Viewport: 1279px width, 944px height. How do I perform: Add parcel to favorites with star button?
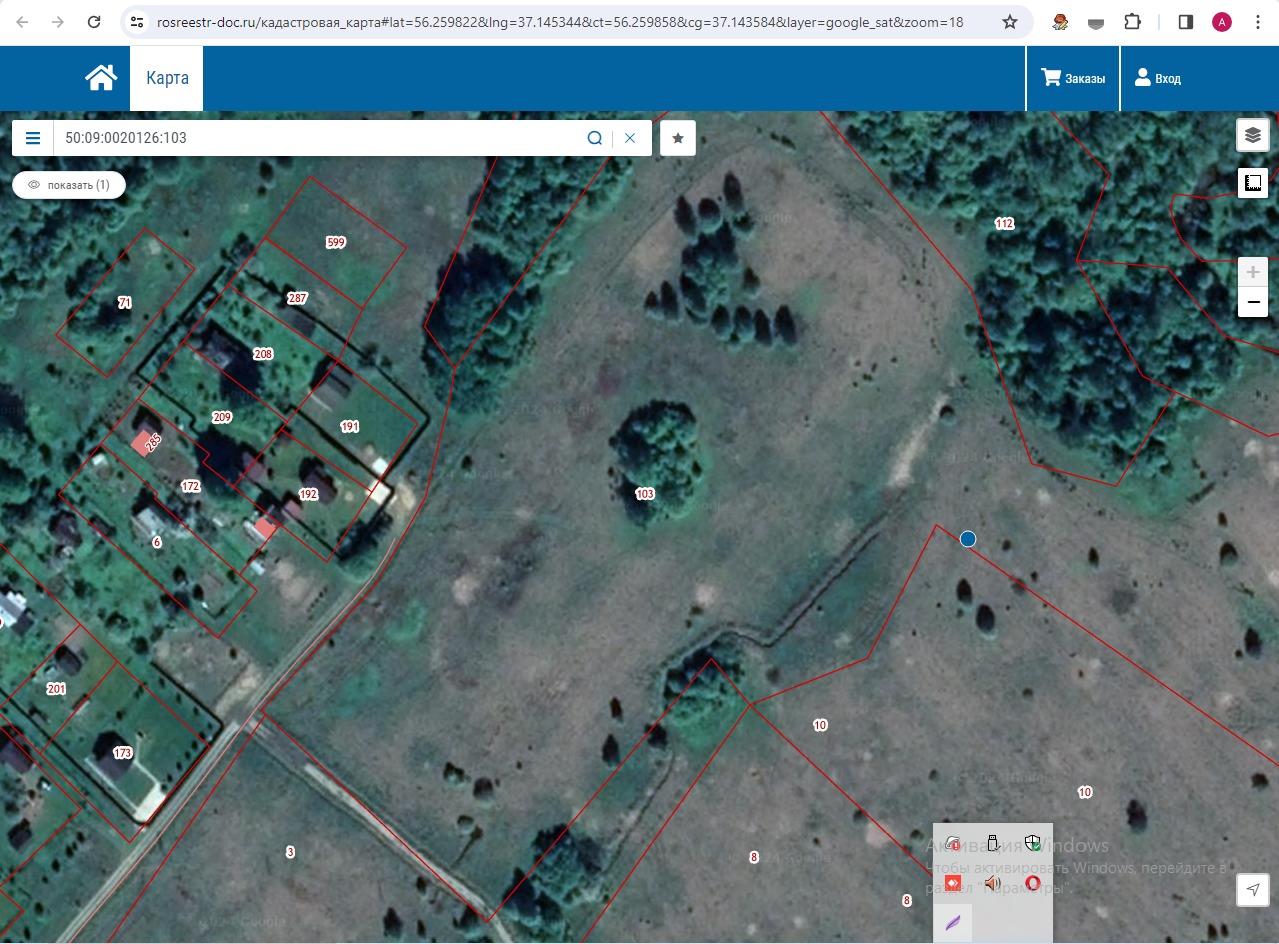[678, 138]
